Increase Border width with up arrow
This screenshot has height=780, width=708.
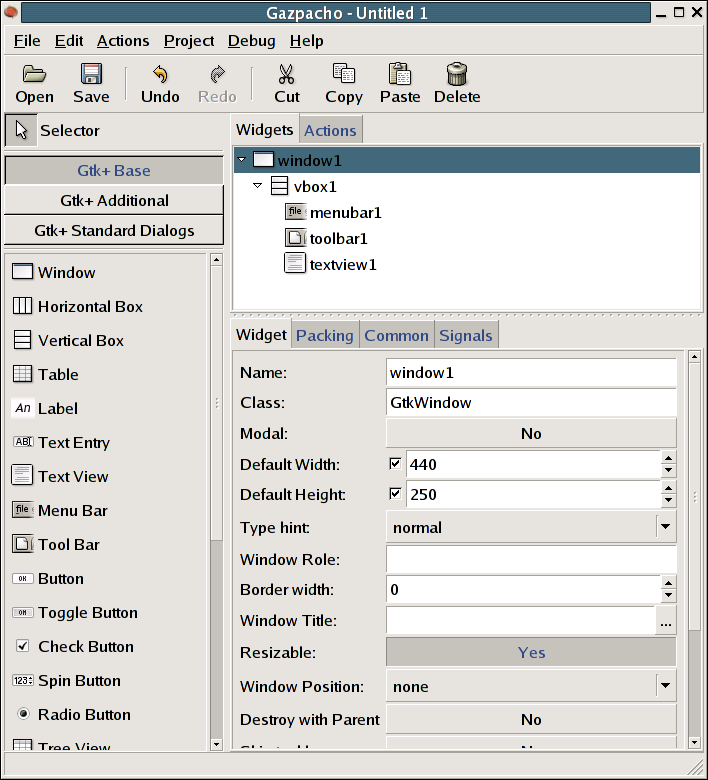pyautogui.click(x=669, y=583)
